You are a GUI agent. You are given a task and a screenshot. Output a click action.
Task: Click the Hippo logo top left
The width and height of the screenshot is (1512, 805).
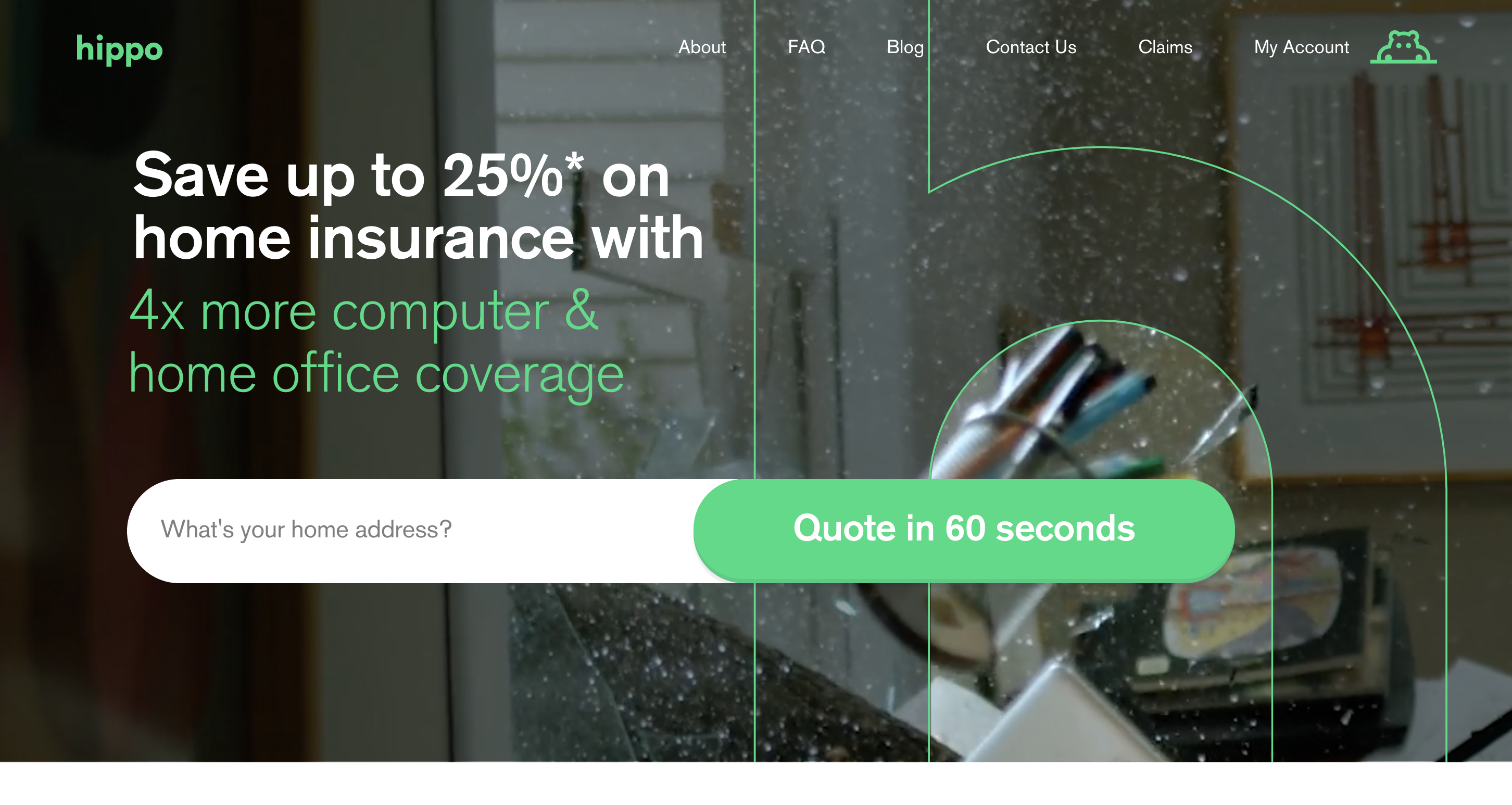pyautogui.click(x=119, y=47)
